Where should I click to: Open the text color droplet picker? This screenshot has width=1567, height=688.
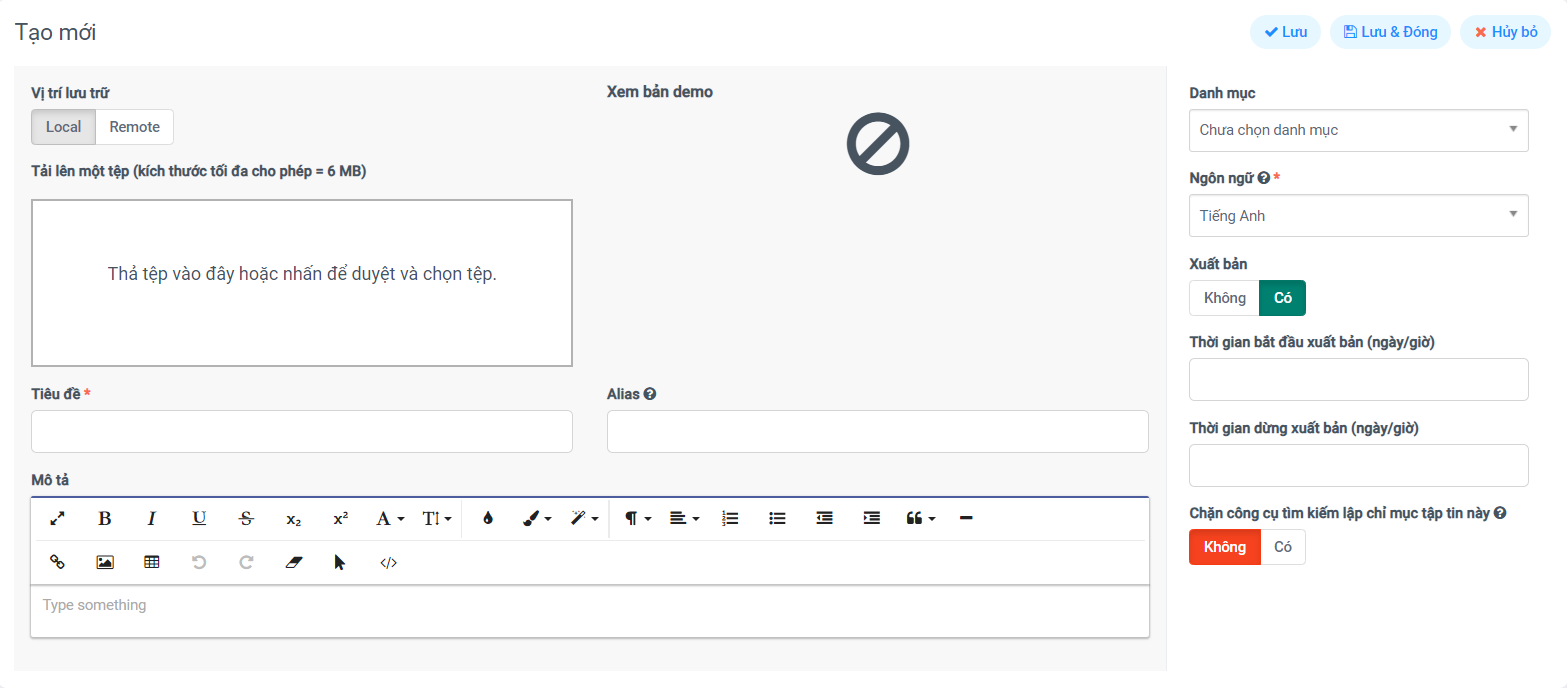(x=487, y=518)
